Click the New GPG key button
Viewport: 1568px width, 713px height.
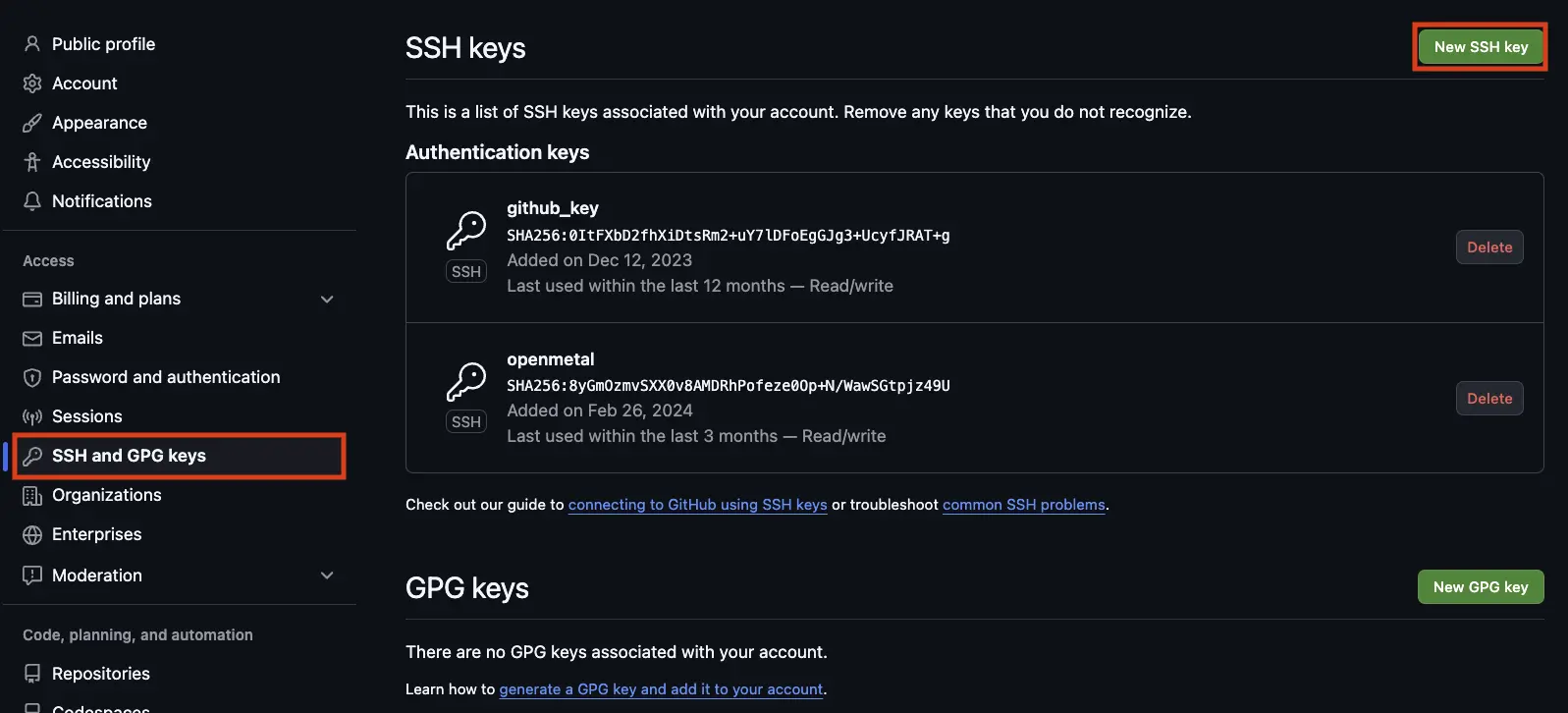1481,586
